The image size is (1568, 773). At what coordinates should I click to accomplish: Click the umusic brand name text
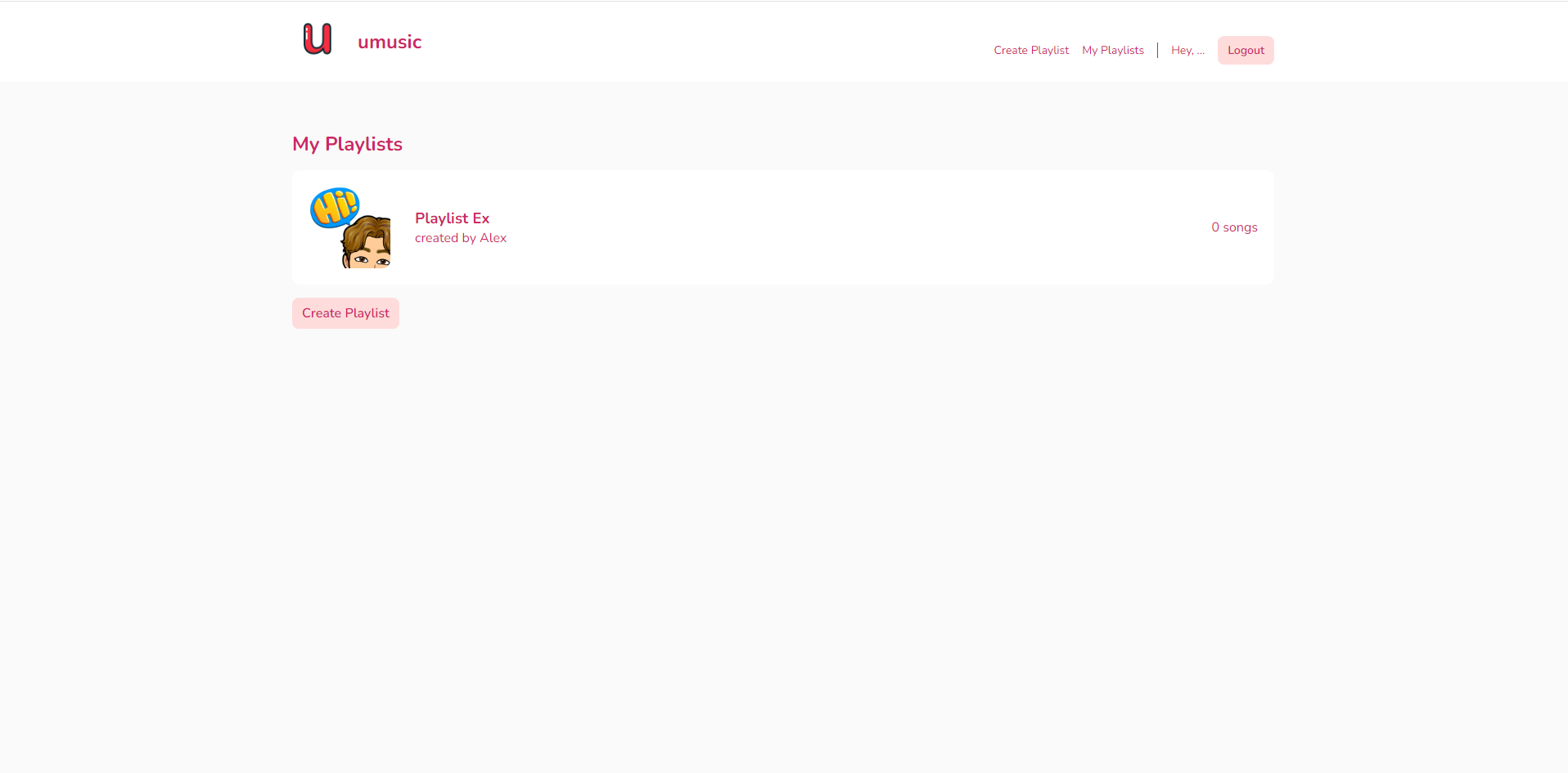click(390, 42)
